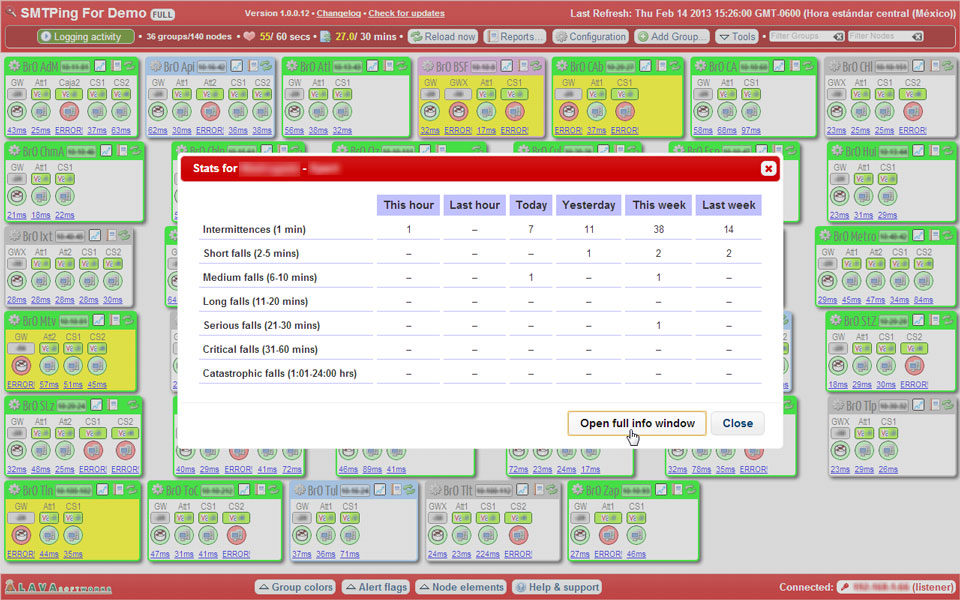The height and width of the screenshot is (600, 960).
Task: Open Help & support
Action: (x=557, y=587)
